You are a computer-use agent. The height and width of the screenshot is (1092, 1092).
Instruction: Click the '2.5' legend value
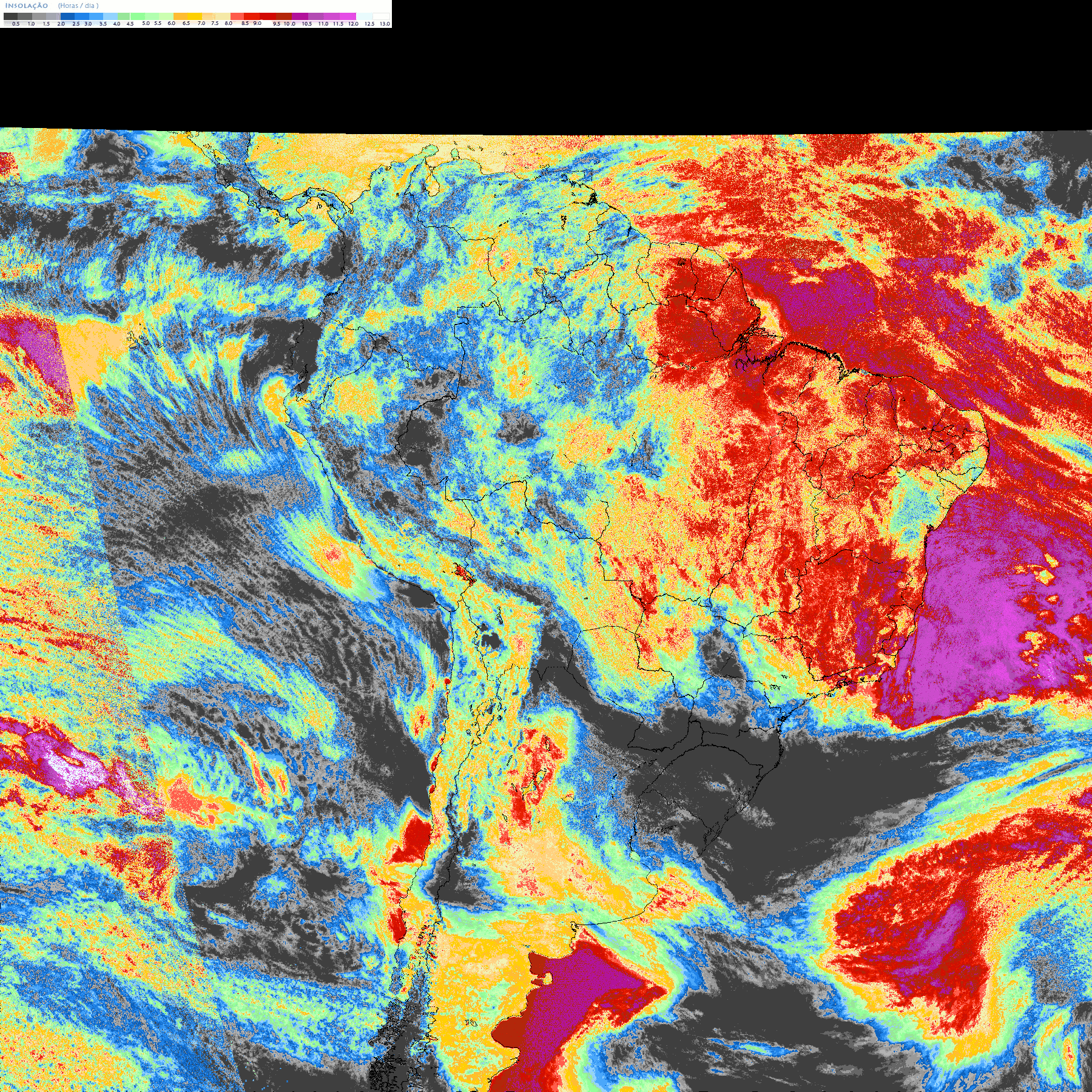click(76, 24)
